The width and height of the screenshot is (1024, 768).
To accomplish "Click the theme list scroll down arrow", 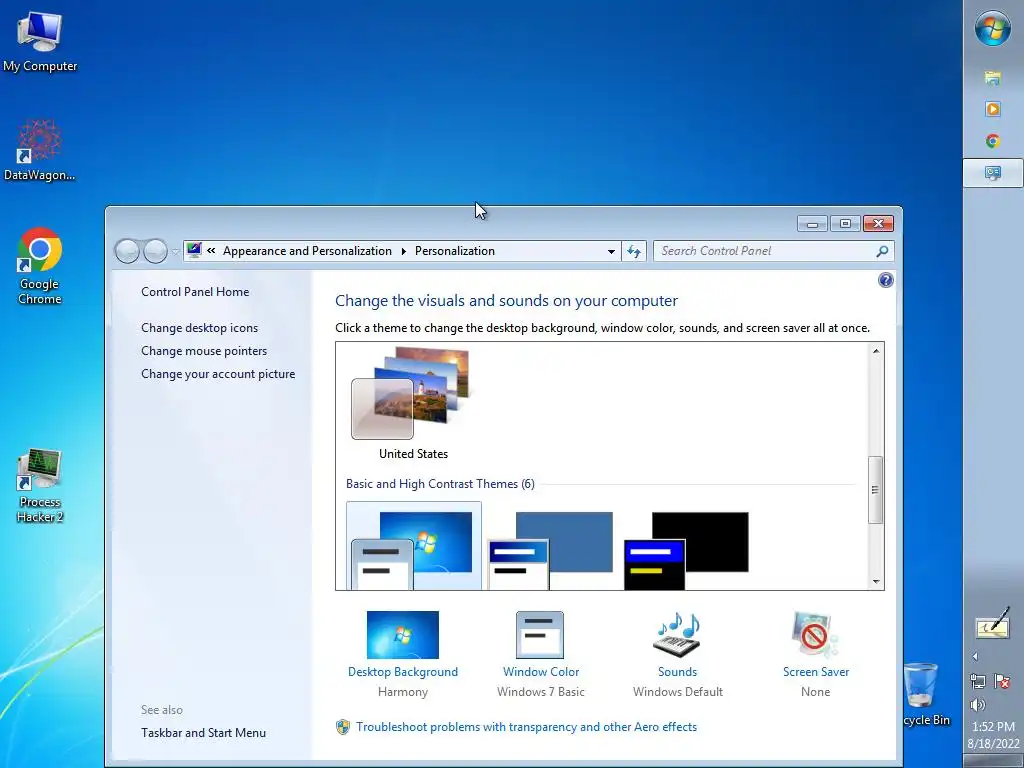I will pos(876,582).
